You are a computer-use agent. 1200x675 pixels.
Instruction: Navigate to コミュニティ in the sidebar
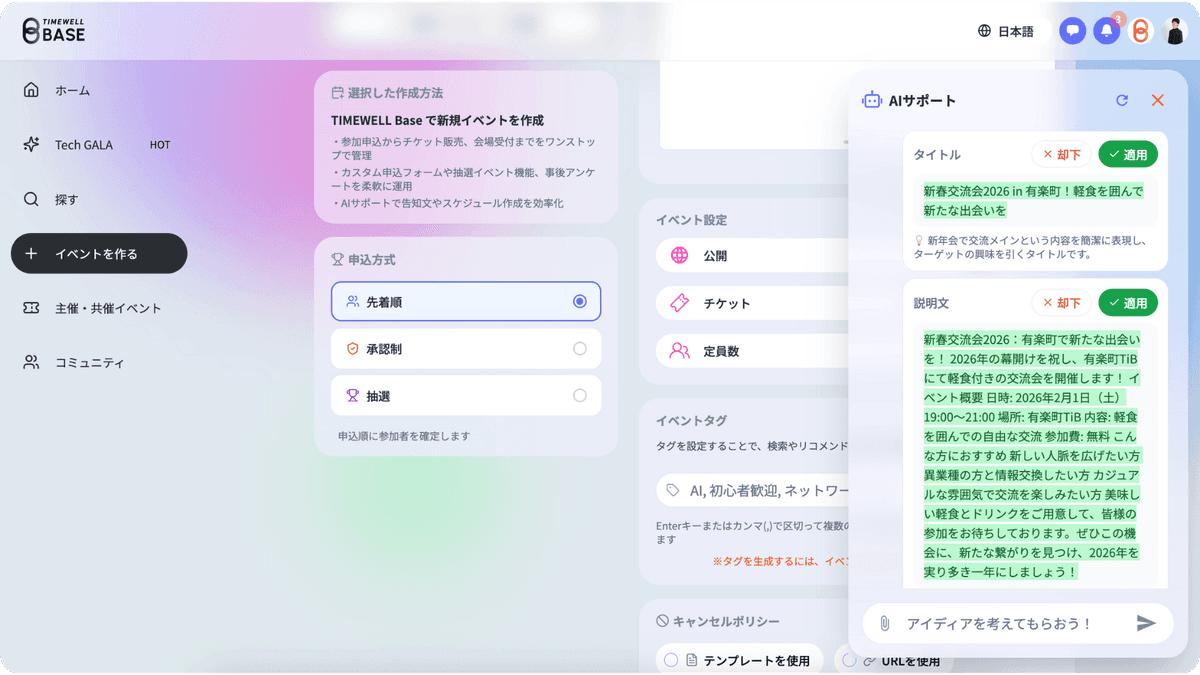click(87, 362)
